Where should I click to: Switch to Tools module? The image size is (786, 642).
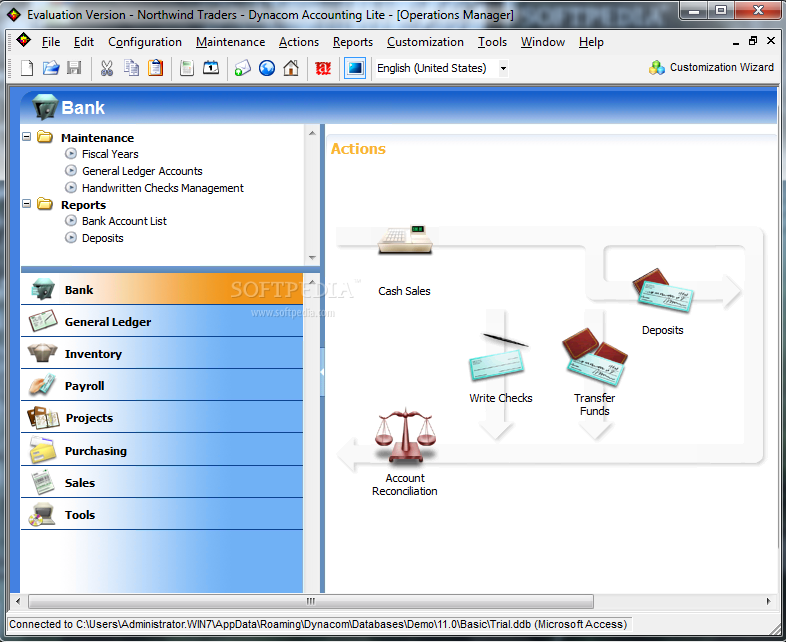(162, 514)
